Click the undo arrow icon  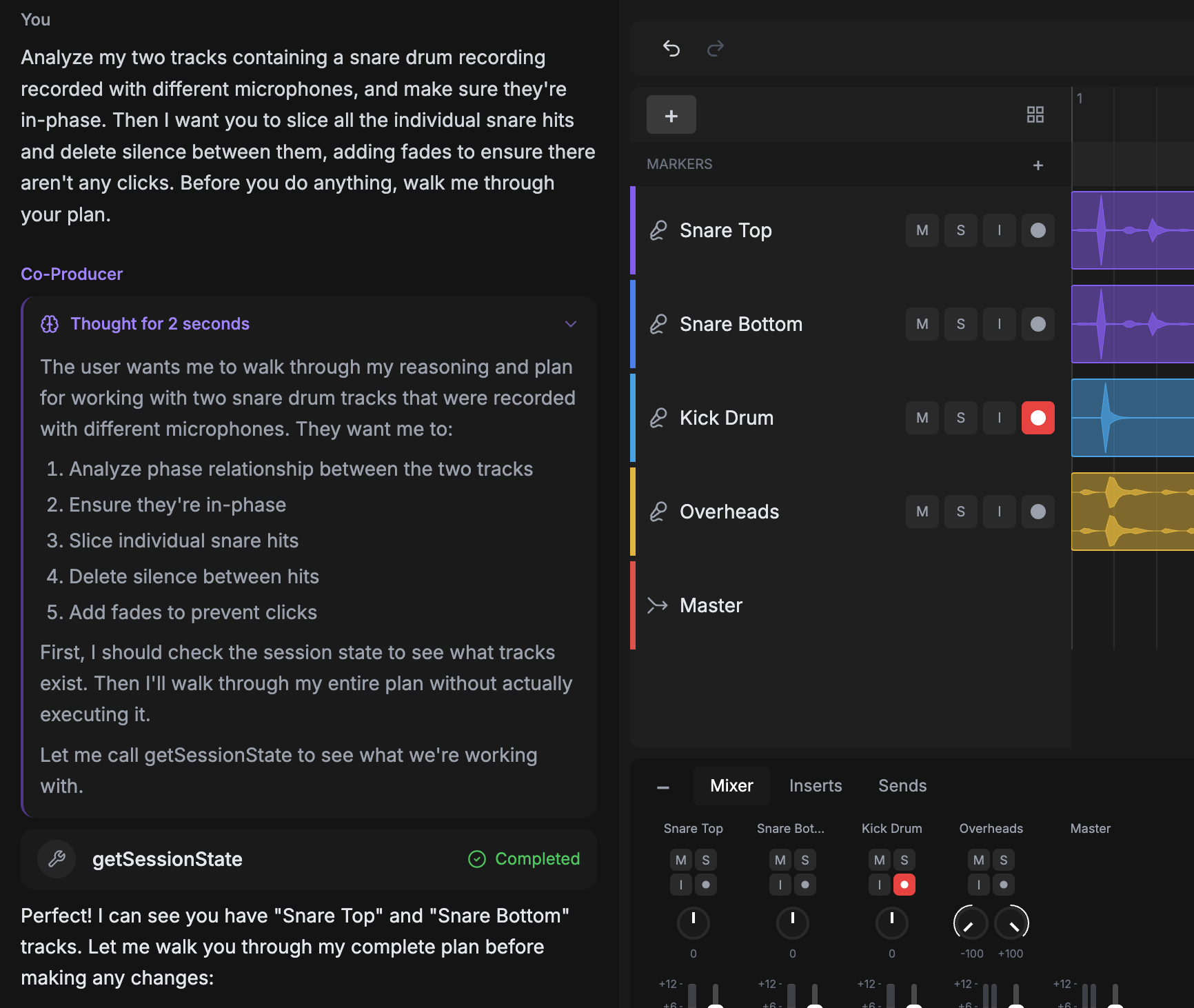coord(671,48)
